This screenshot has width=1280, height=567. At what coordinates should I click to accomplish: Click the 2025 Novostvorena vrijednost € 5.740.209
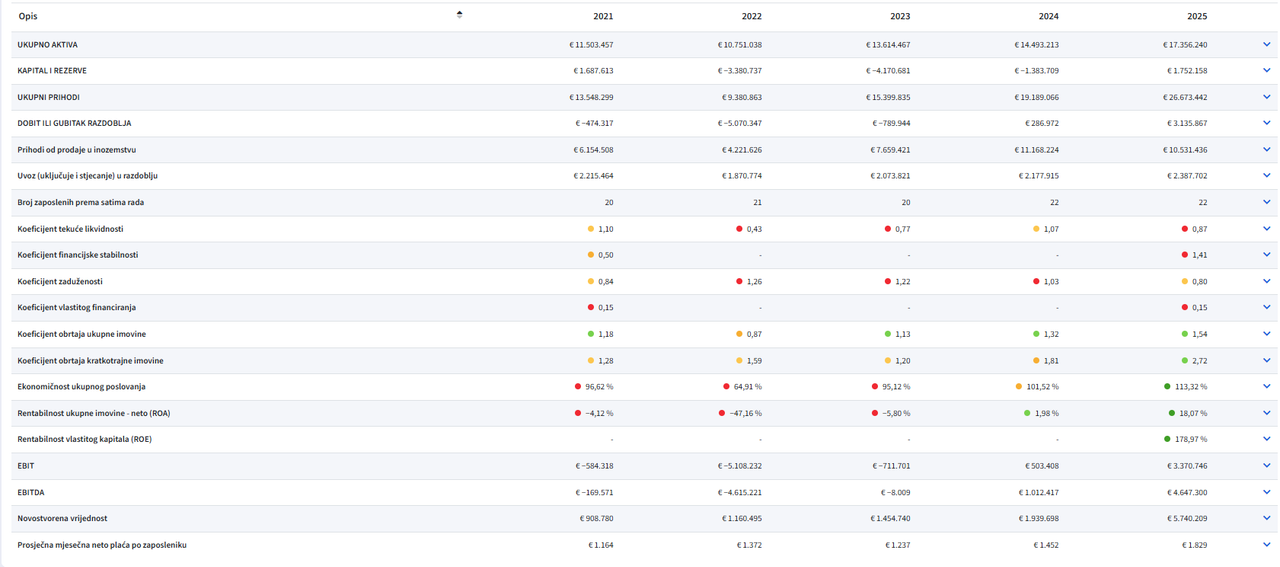click(1187, 518)
